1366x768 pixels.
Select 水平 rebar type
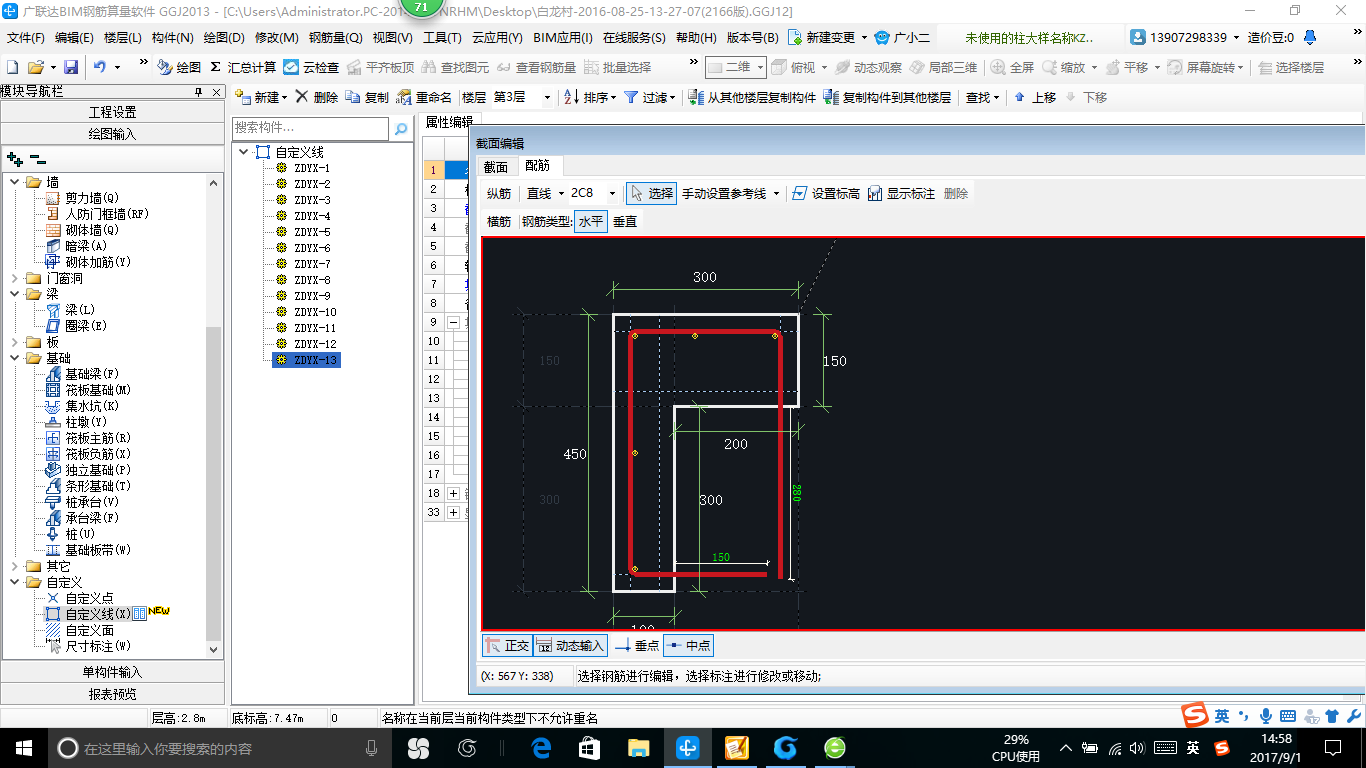coord(591,221)
